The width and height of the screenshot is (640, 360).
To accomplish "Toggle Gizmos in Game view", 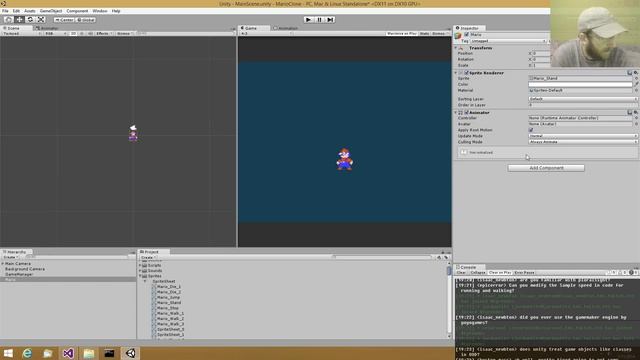I will click(x=440, y=33).
